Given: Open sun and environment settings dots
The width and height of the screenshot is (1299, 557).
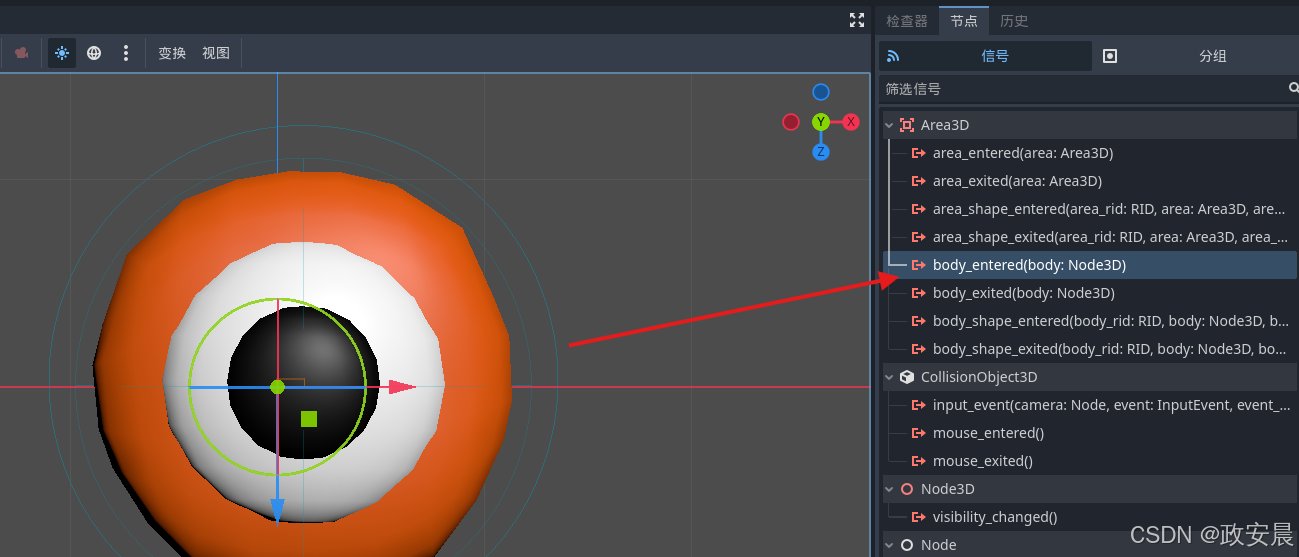Looking at the screenshot, I should point(125,53).
